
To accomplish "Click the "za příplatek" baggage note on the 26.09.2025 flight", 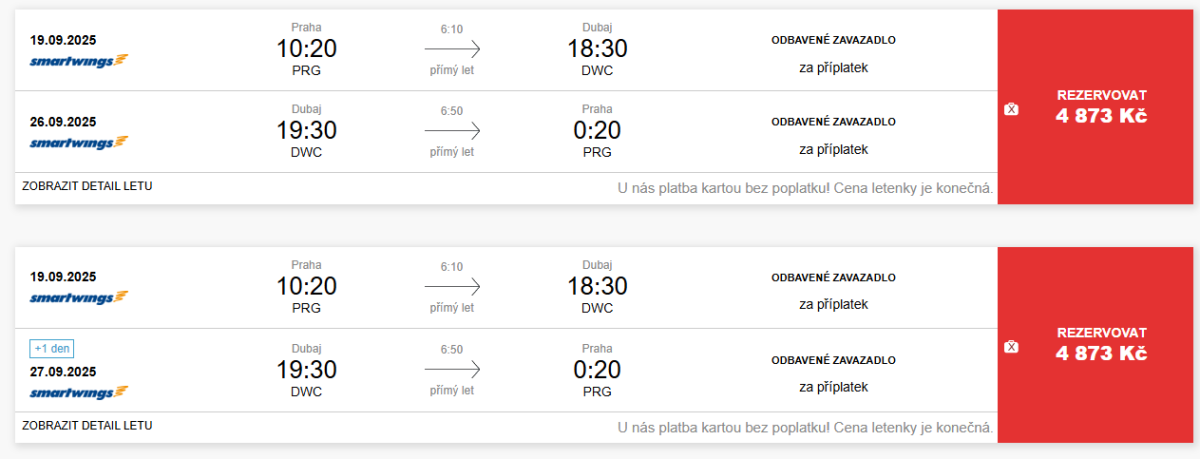I will pos(833,149).
